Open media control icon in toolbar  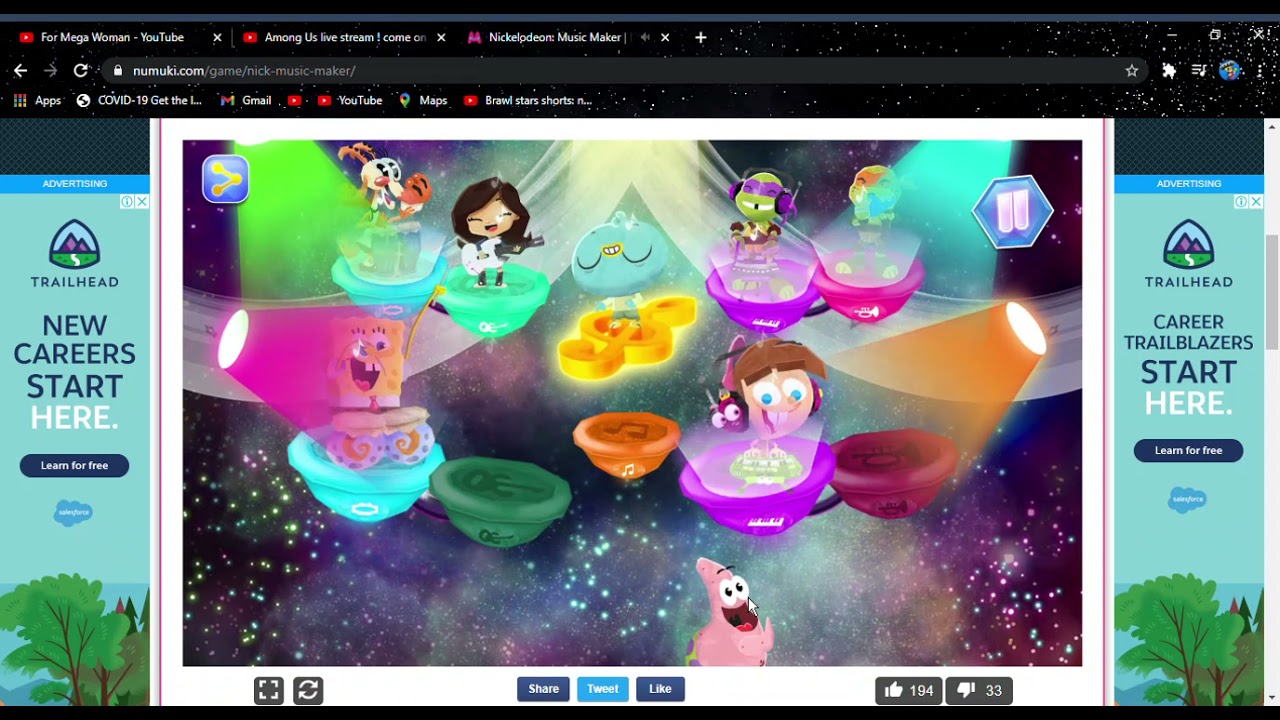(1200, 70)
